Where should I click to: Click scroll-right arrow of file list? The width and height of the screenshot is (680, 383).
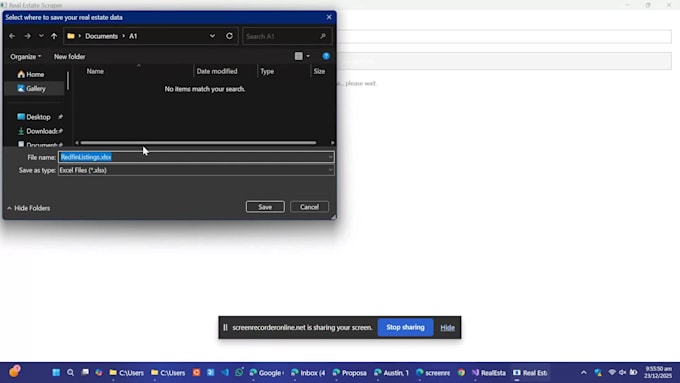[332, 143]
